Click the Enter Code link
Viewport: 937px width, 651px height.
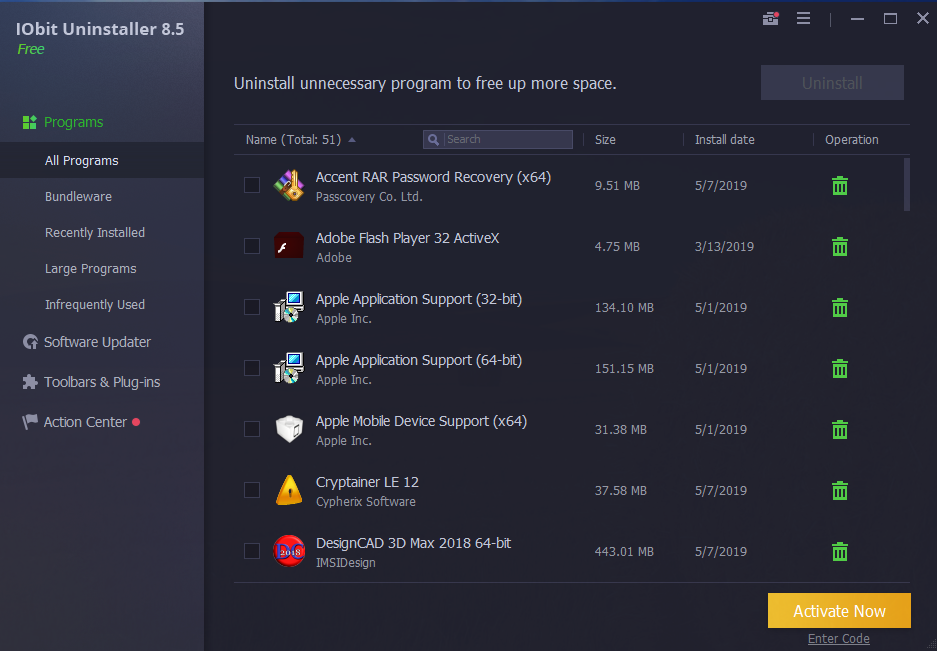click(838, 639)
